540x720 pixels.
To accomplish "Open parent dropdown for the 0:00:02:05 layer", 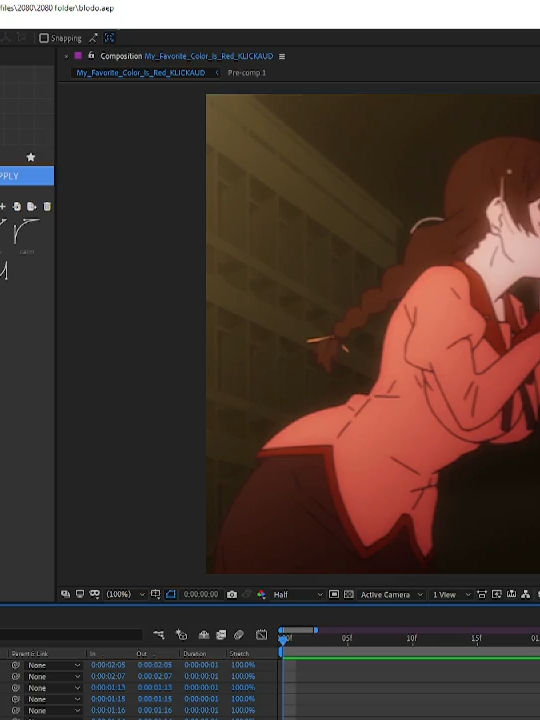I will [x=53, y=665].
